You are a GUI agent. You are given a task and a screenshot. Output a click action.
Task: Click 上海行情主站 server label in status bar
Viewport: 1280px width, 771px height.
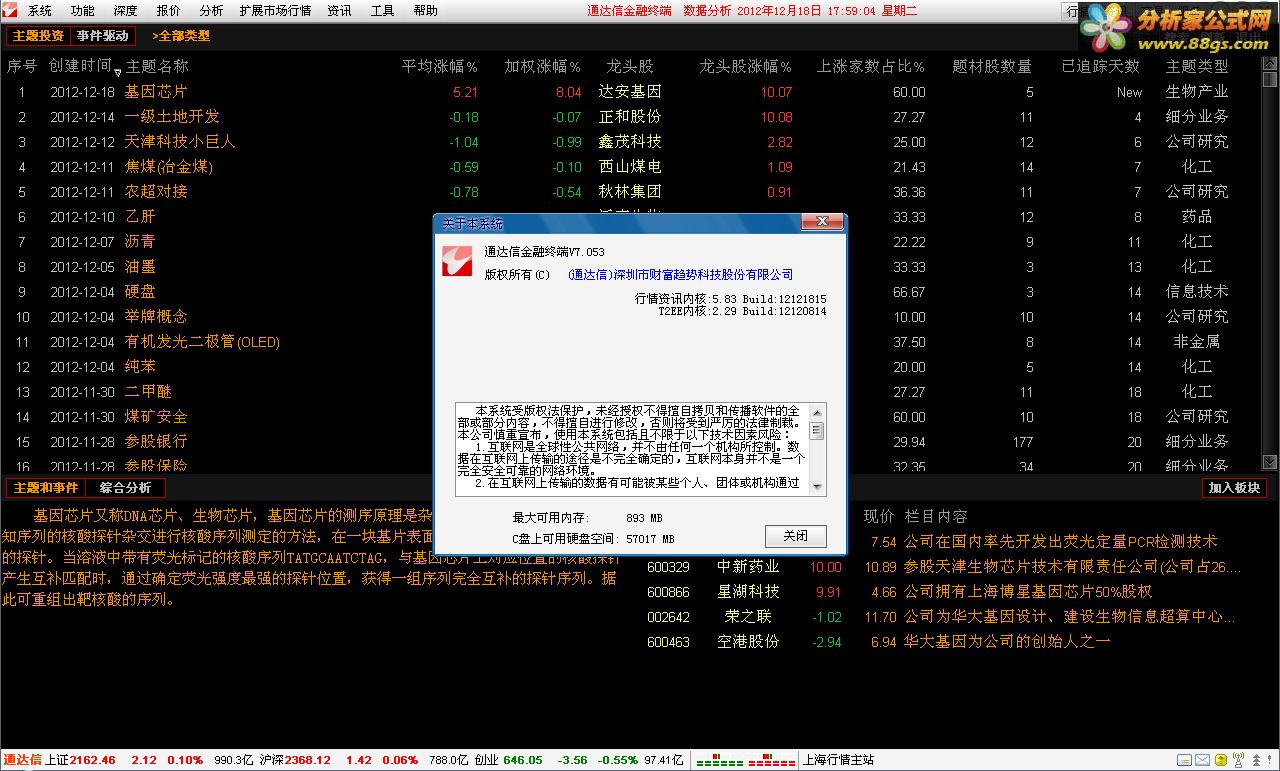pos(839,760)
